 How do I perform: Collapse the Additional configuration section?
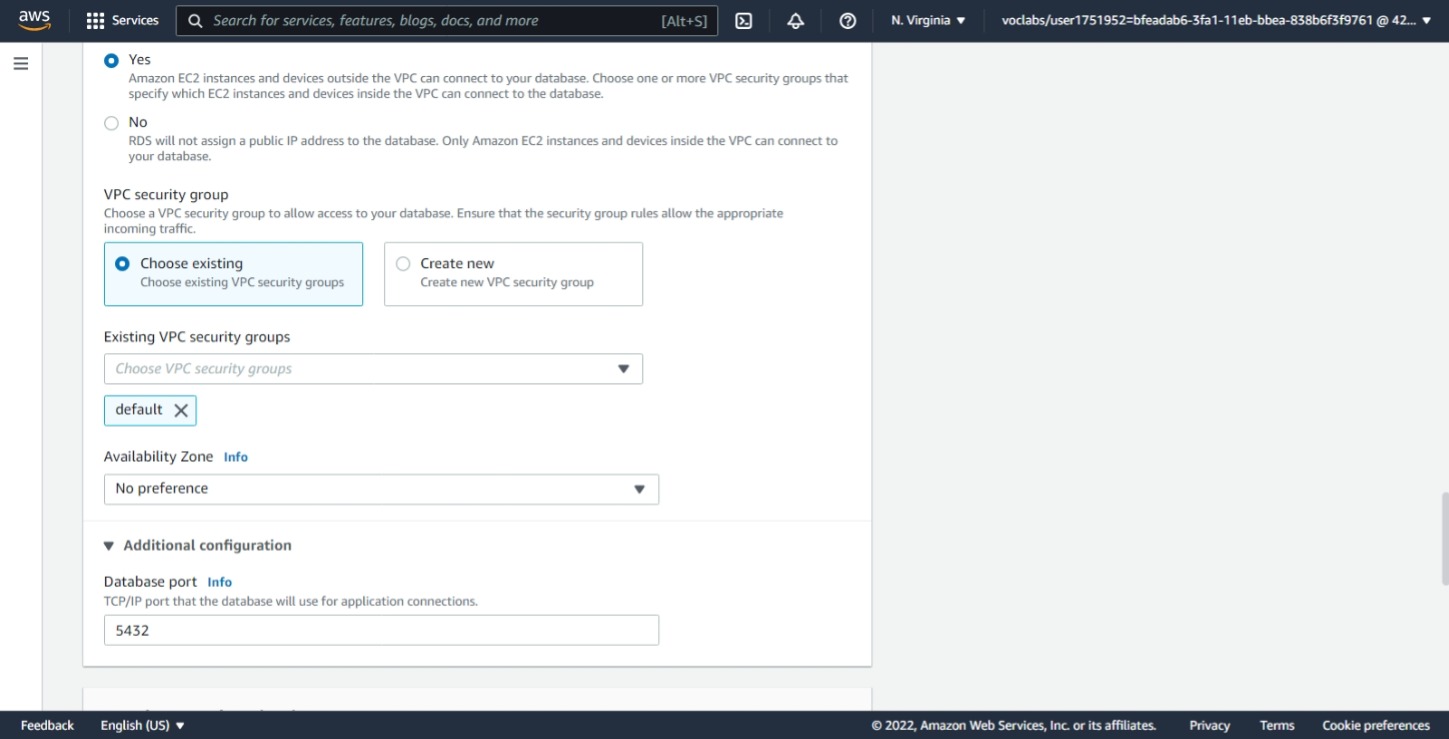pos(109,545)
